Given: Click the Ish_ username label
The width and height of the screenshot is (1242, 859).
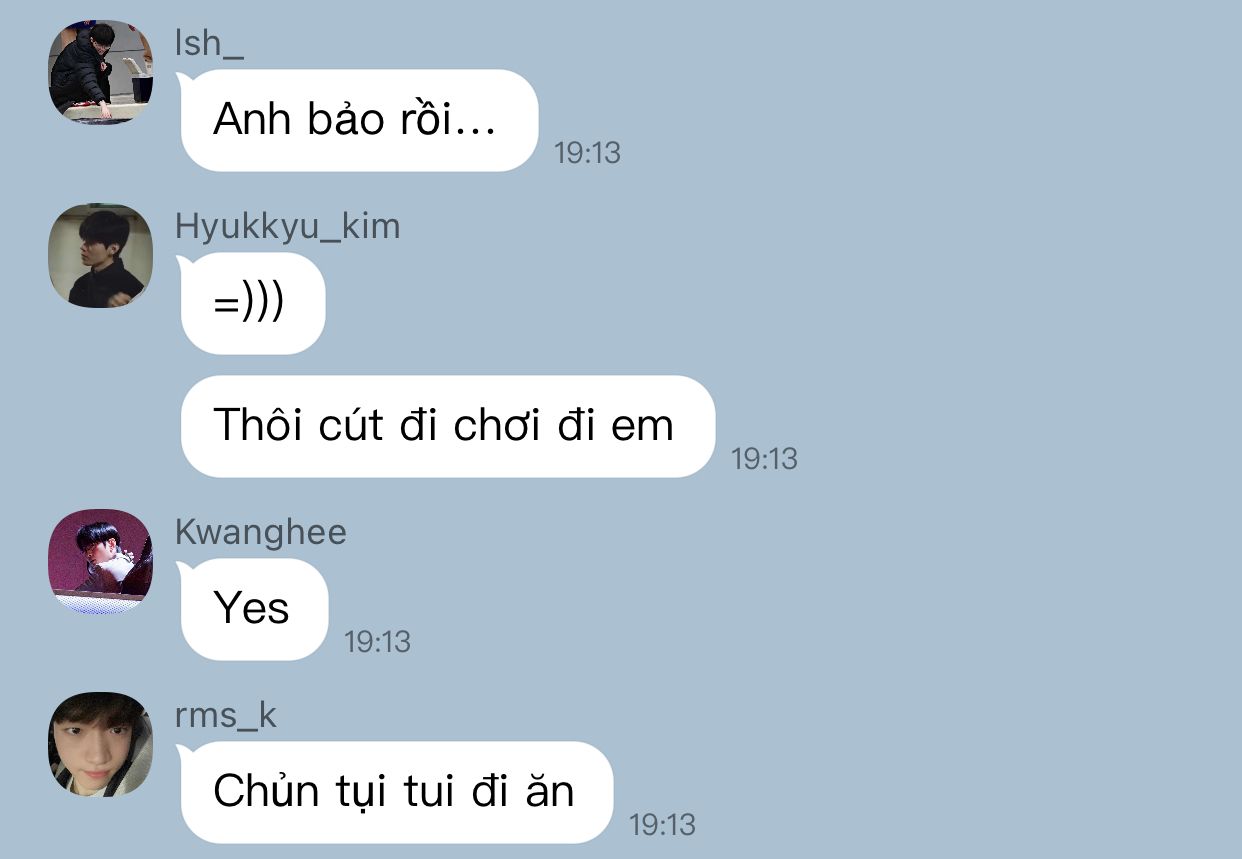Looking at the screenshot, I should 209,44.
